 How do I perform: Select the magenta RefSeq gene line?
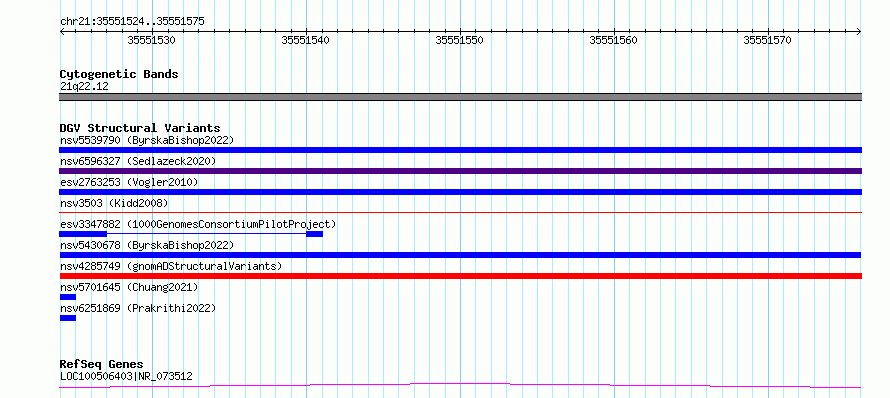460,386
